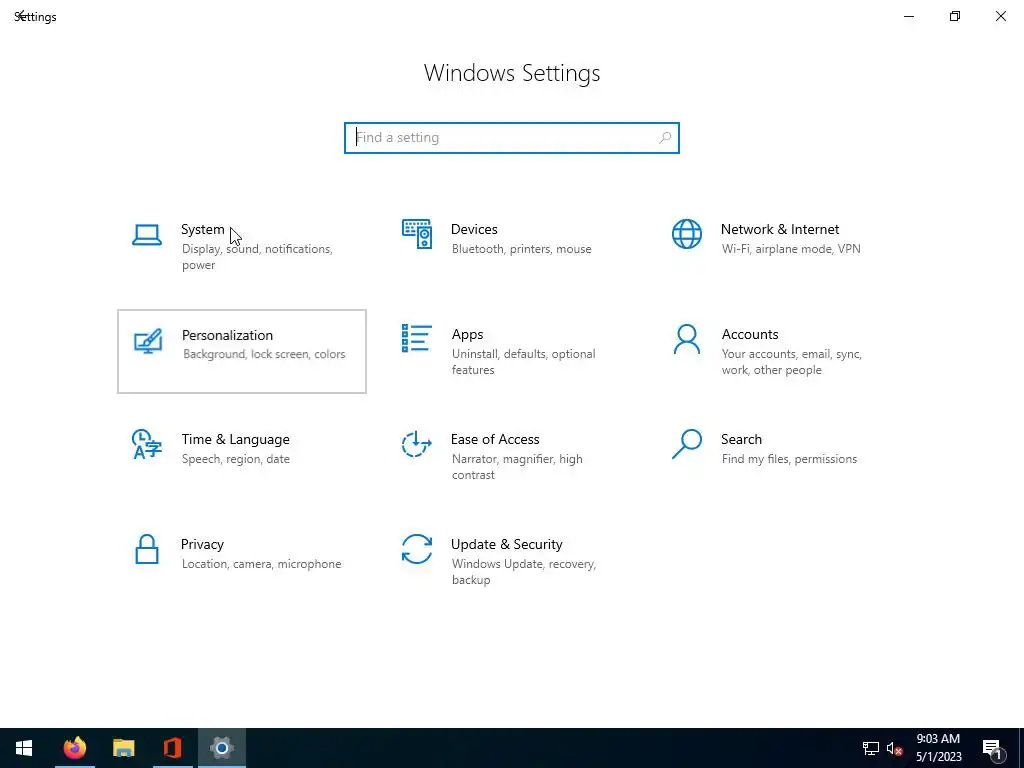This screenshot has height=768, width=1024.
Task: Click Ease of Access heading
Action: [x=495, y=440]
